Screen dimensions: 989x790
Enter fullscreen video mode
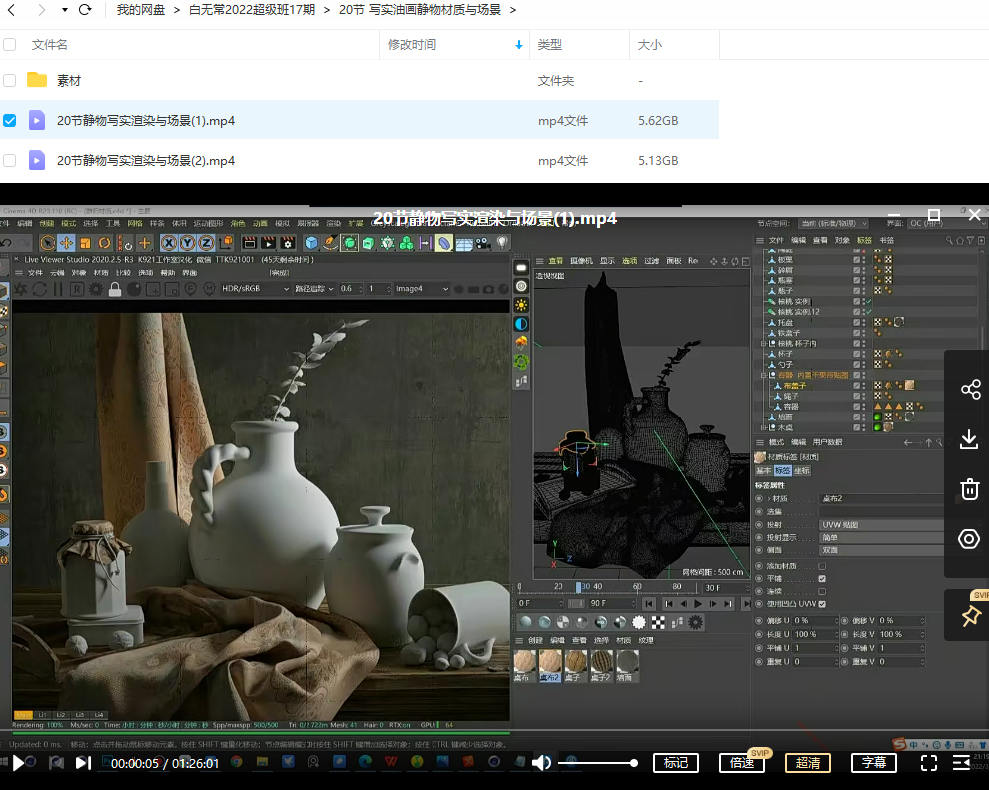[x=928, y=763]
